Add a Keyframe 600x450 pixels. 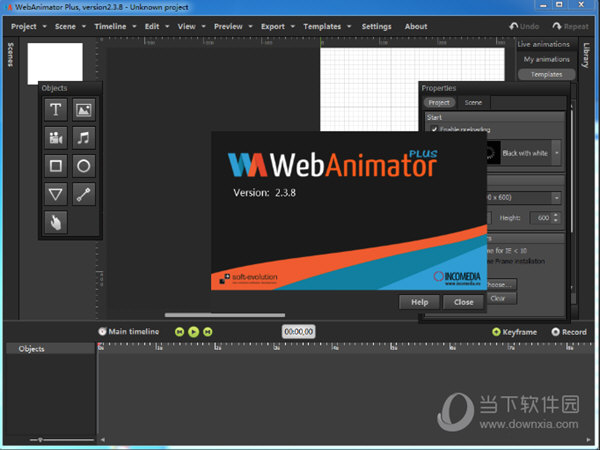click(x=514, y=332)
